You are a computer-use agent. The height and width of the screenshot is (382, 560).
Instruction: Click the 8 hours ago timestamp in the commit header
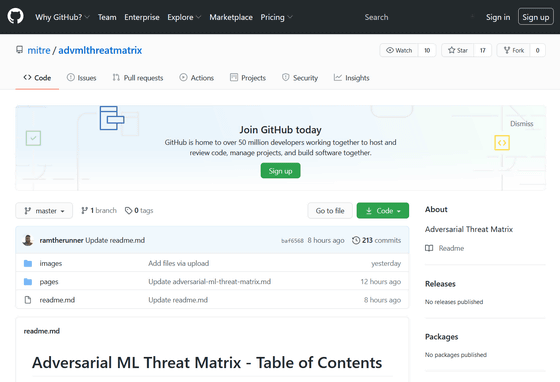326,240
